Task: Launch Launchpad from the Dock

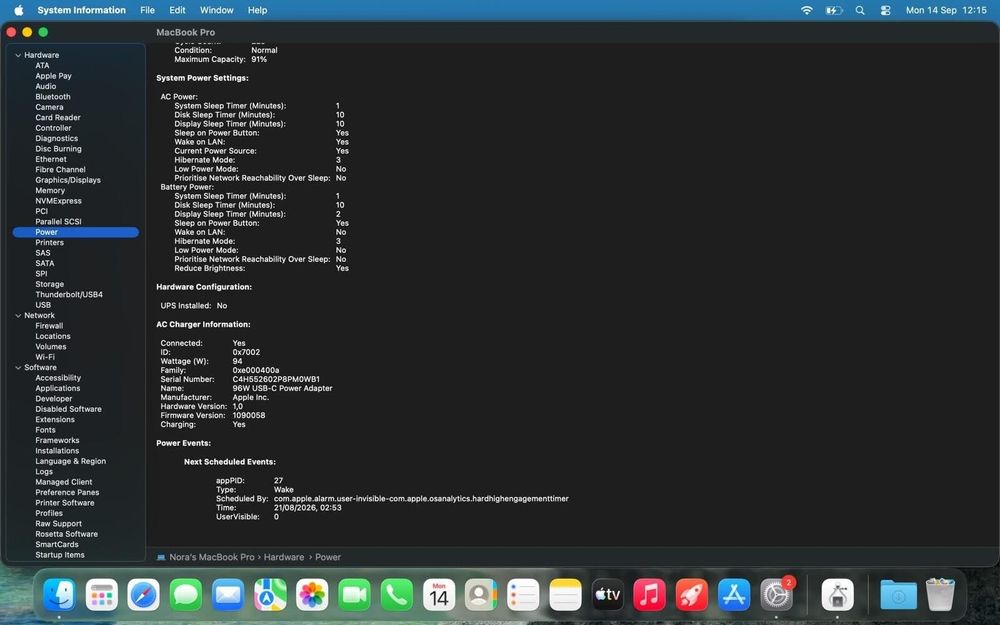Action: [101, 595]
